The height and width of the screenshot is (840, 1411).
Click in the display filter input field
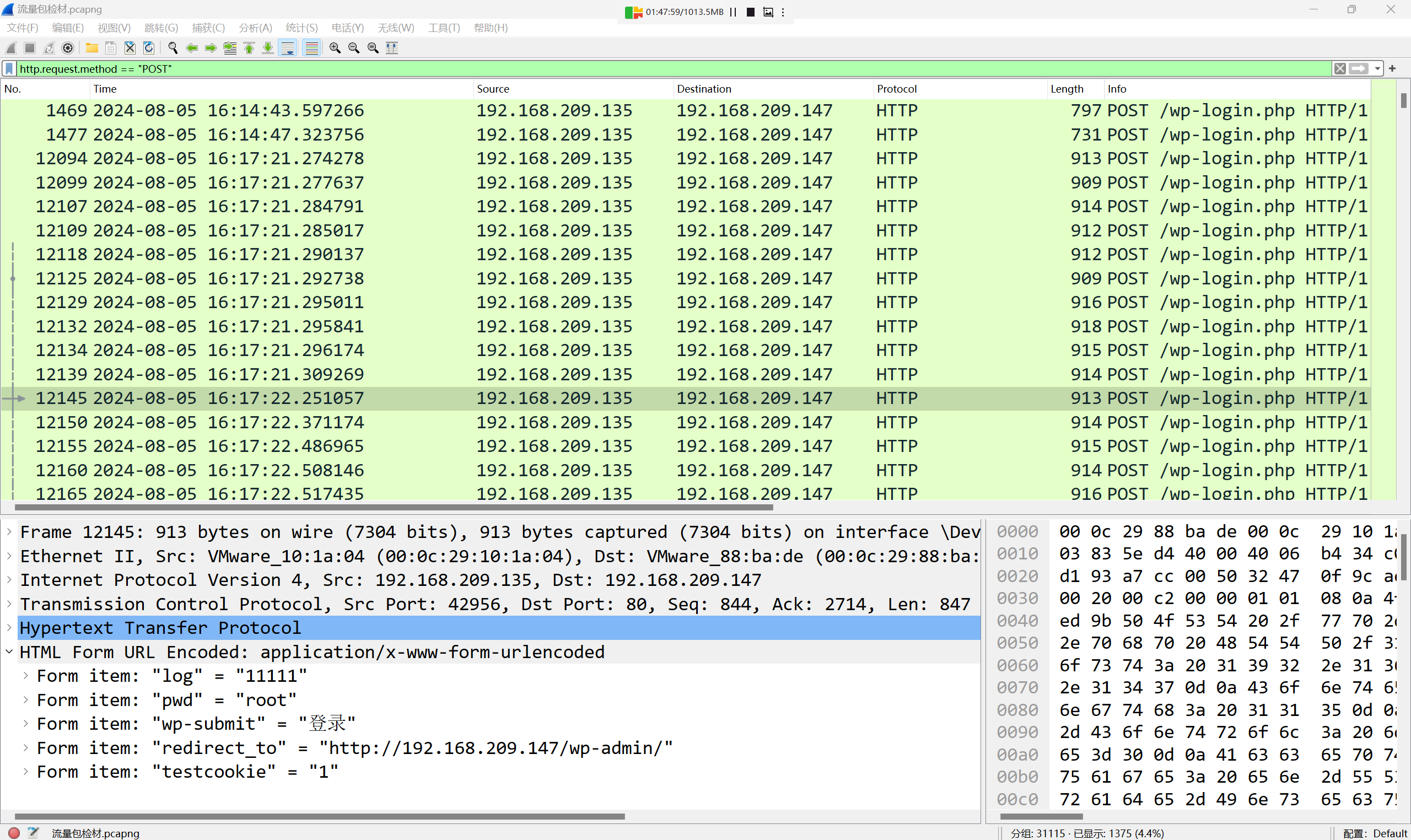(x=674, y=69)
